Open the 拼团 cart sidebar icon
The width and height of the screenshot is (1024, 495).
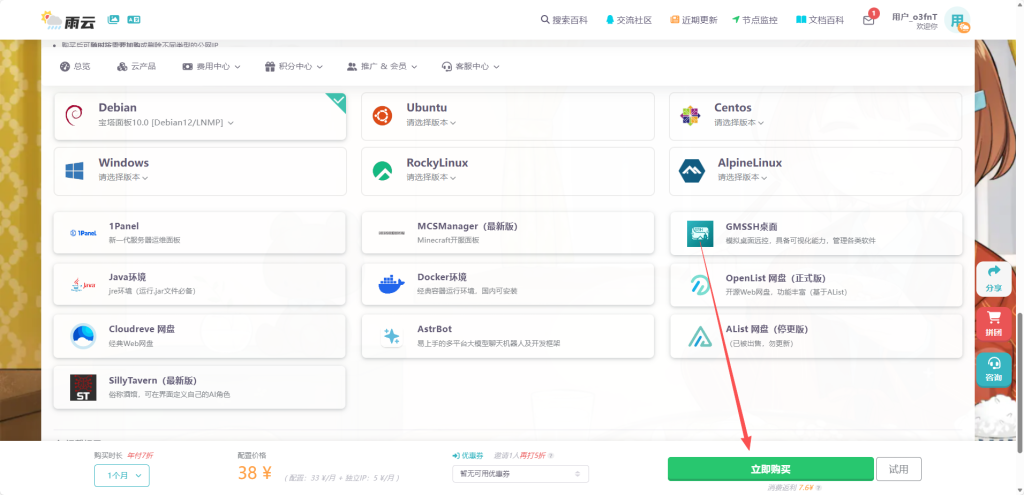click(x=993, y=322)
